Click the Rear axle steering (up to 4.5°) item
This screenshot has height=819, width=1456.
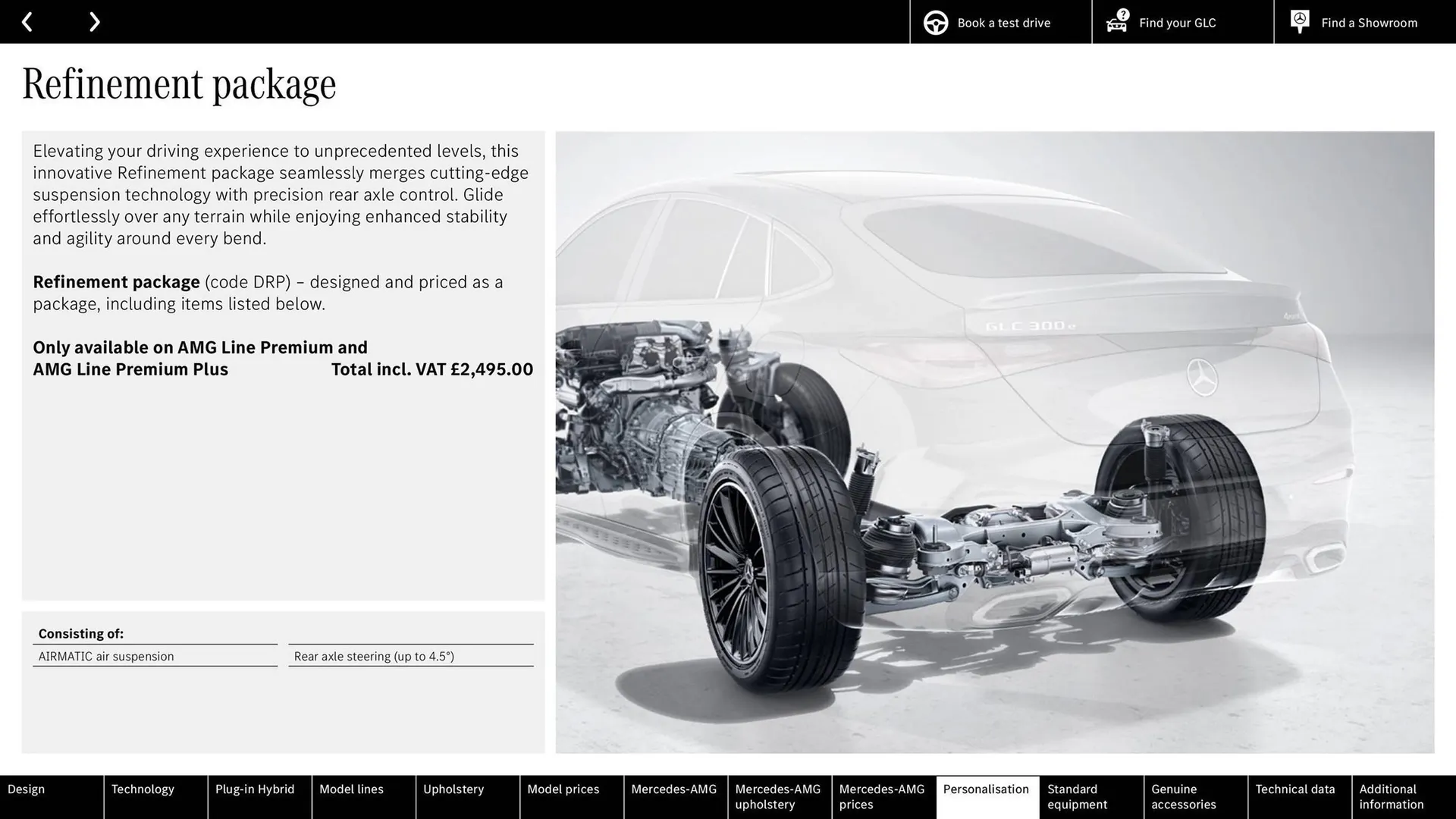410,656
